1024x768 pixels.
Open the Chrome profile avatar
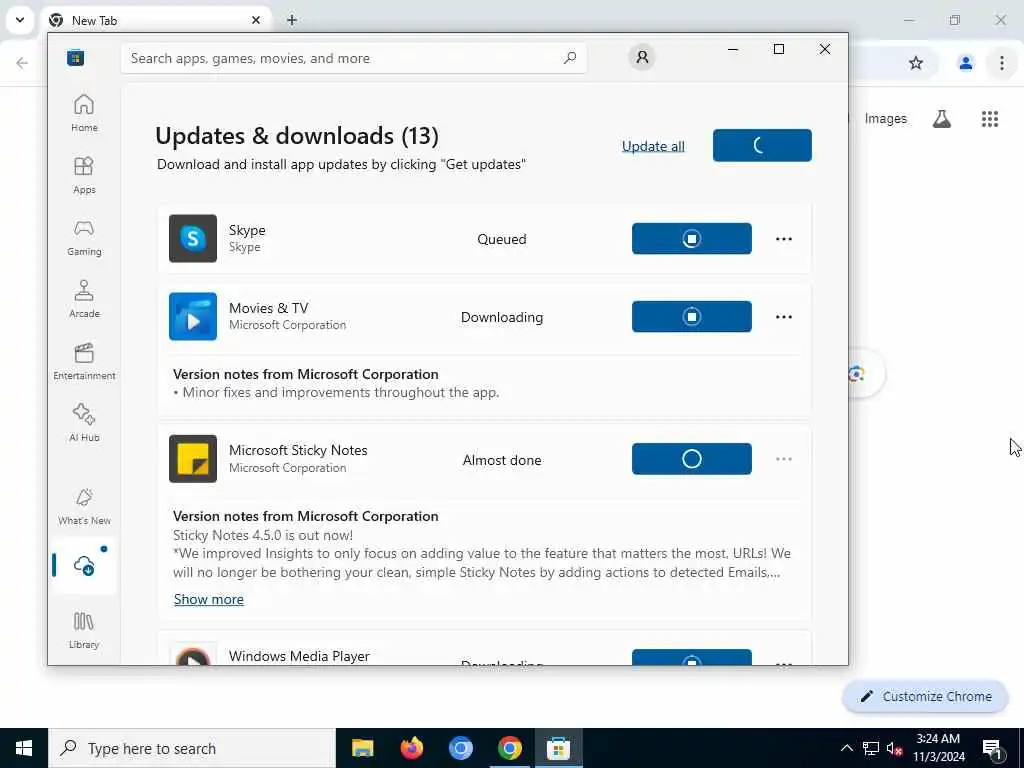[x=965, y=63]
